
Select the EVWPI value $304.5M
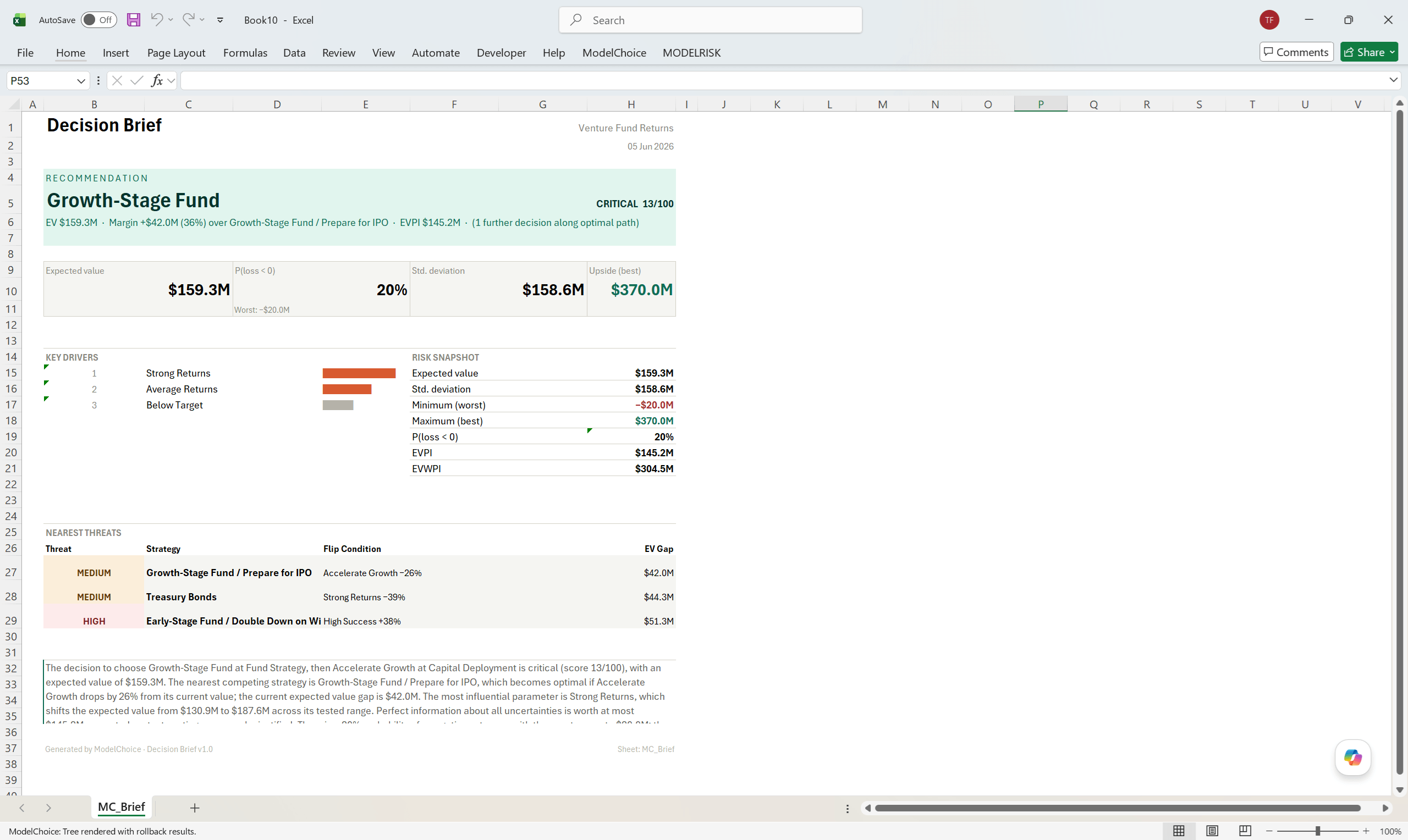pos(654,469)
